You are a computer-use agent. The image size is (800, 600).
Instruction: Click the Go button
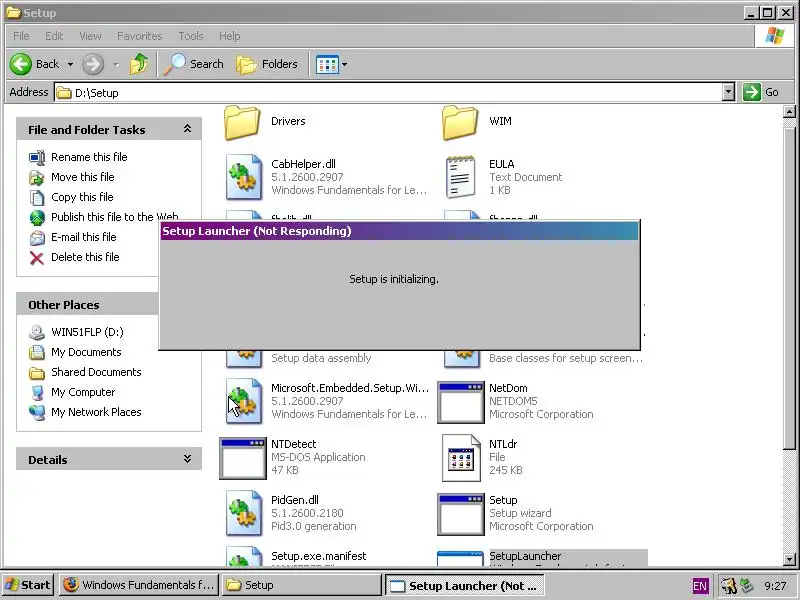pos(761,92)
